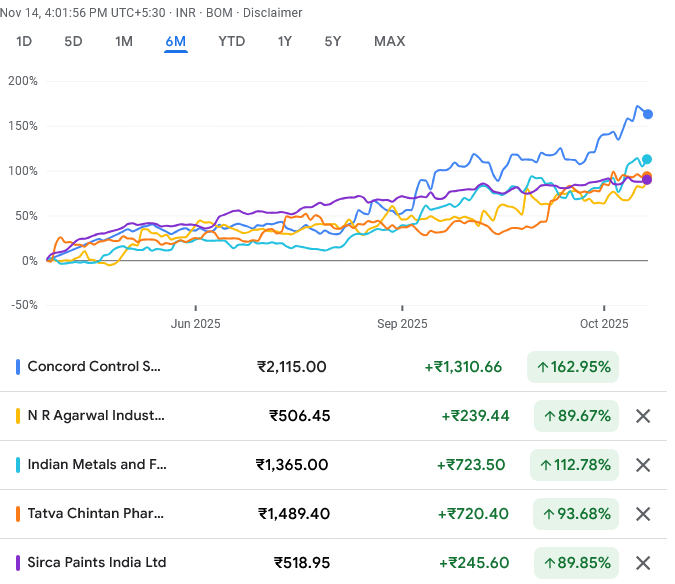Click the Jun 2025 axis label
Viewport: 675px width, 584px height.
coord(195,324)
